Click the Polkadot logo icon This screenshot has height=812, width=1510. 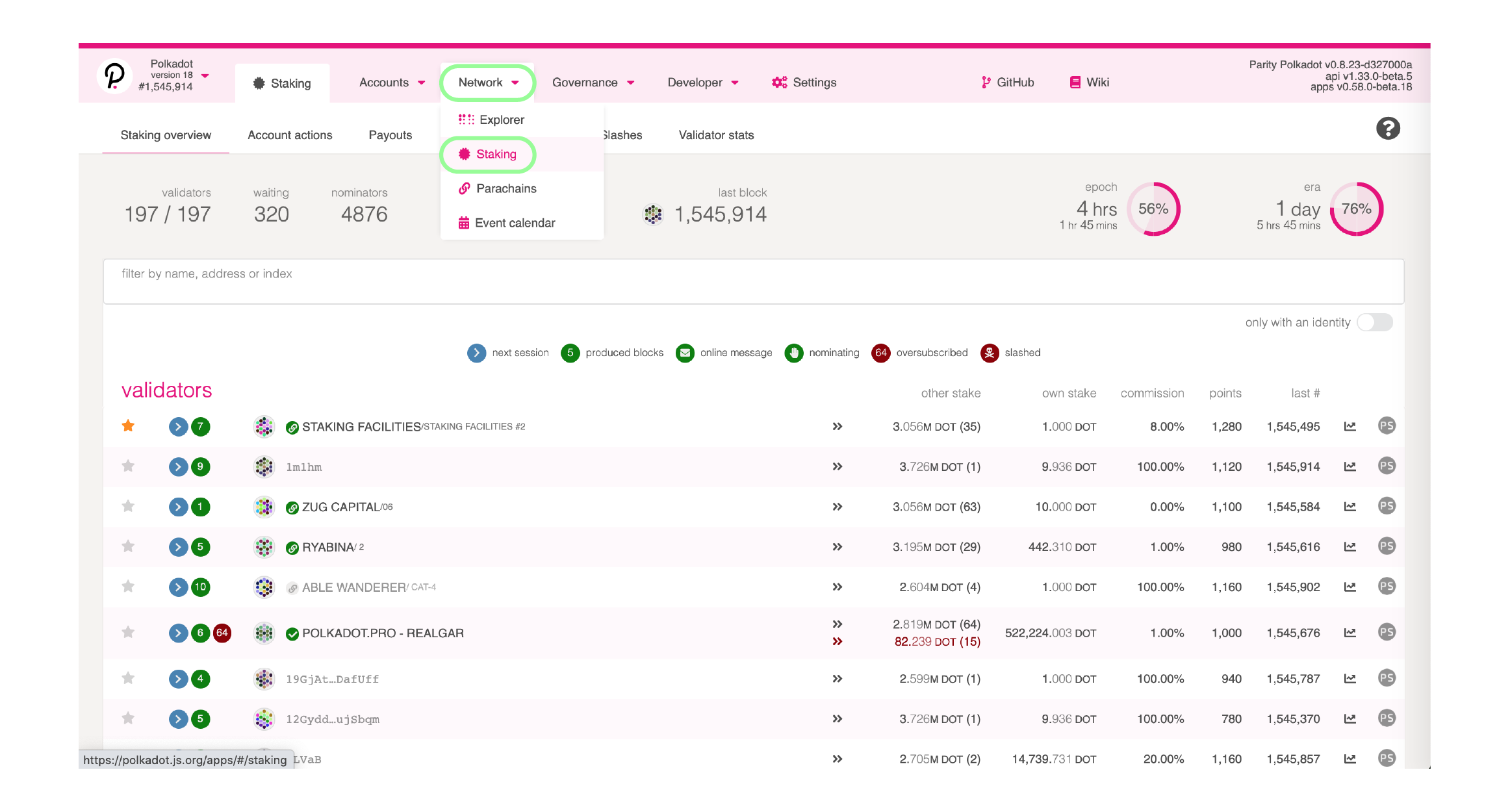[114, 76]
